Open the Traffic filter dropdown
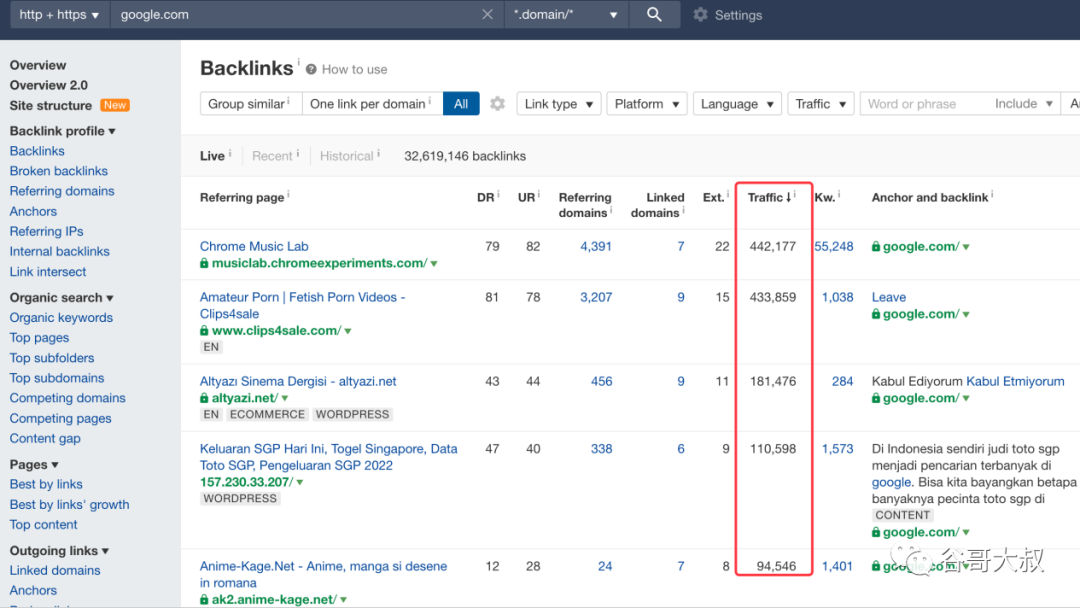The width and height of the screenshot is (1080, 608). tap(821, 104)
